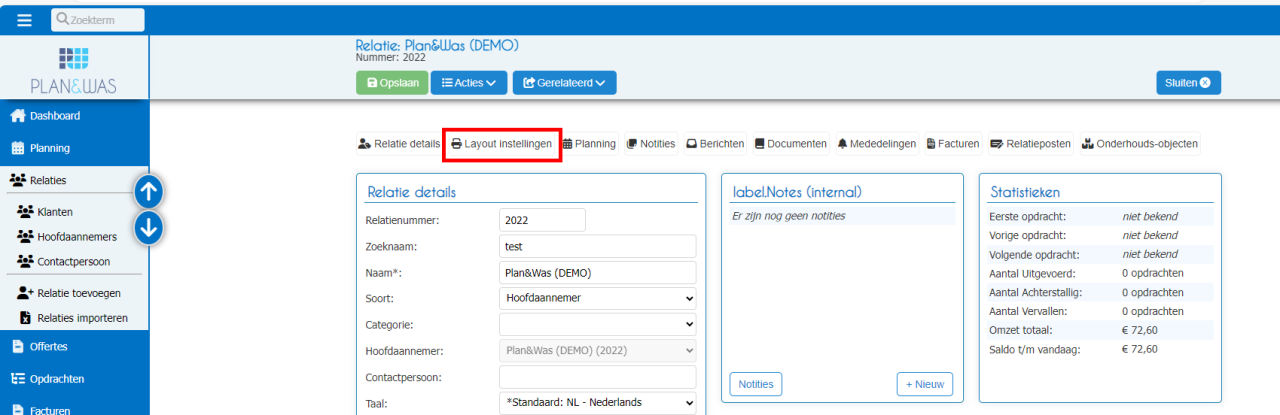Click the Zoeknaam field with test
This screenshot has width=1280, height=415.
click(x=597, y=246)
